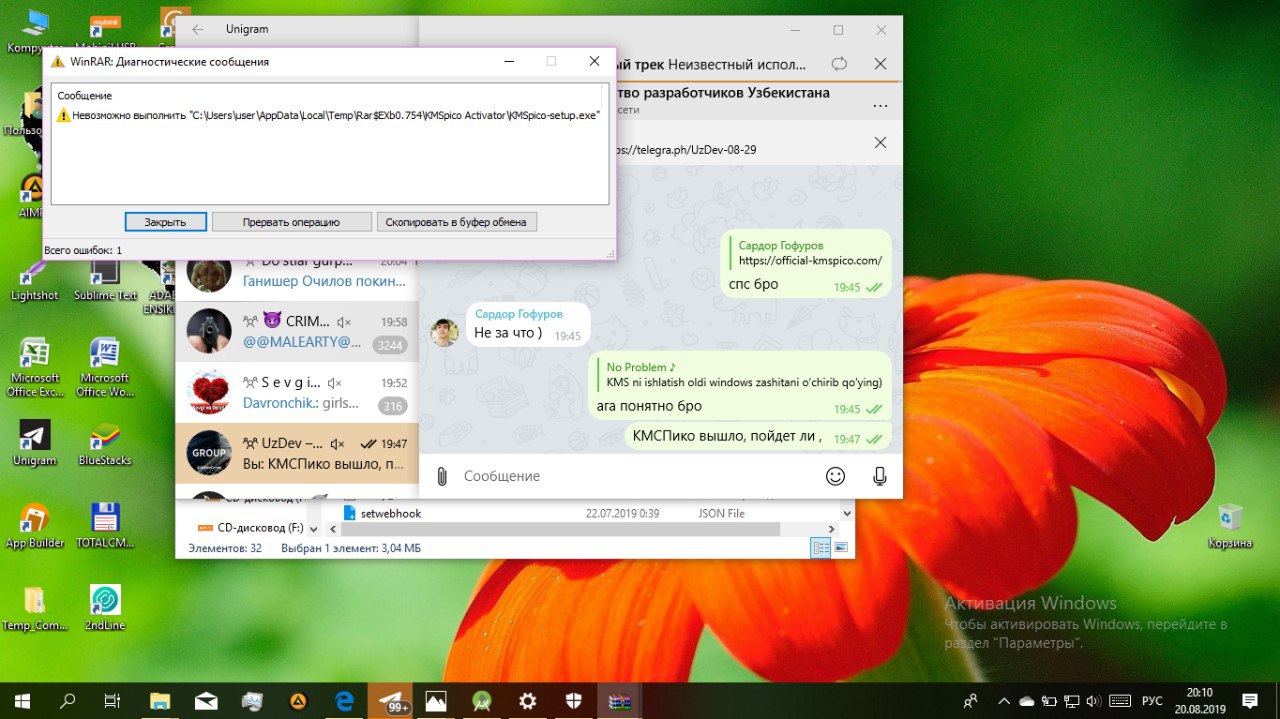1280x719 pixels.
Task: Open File Explorer from the taskbar
Action: tap(160, 701)
